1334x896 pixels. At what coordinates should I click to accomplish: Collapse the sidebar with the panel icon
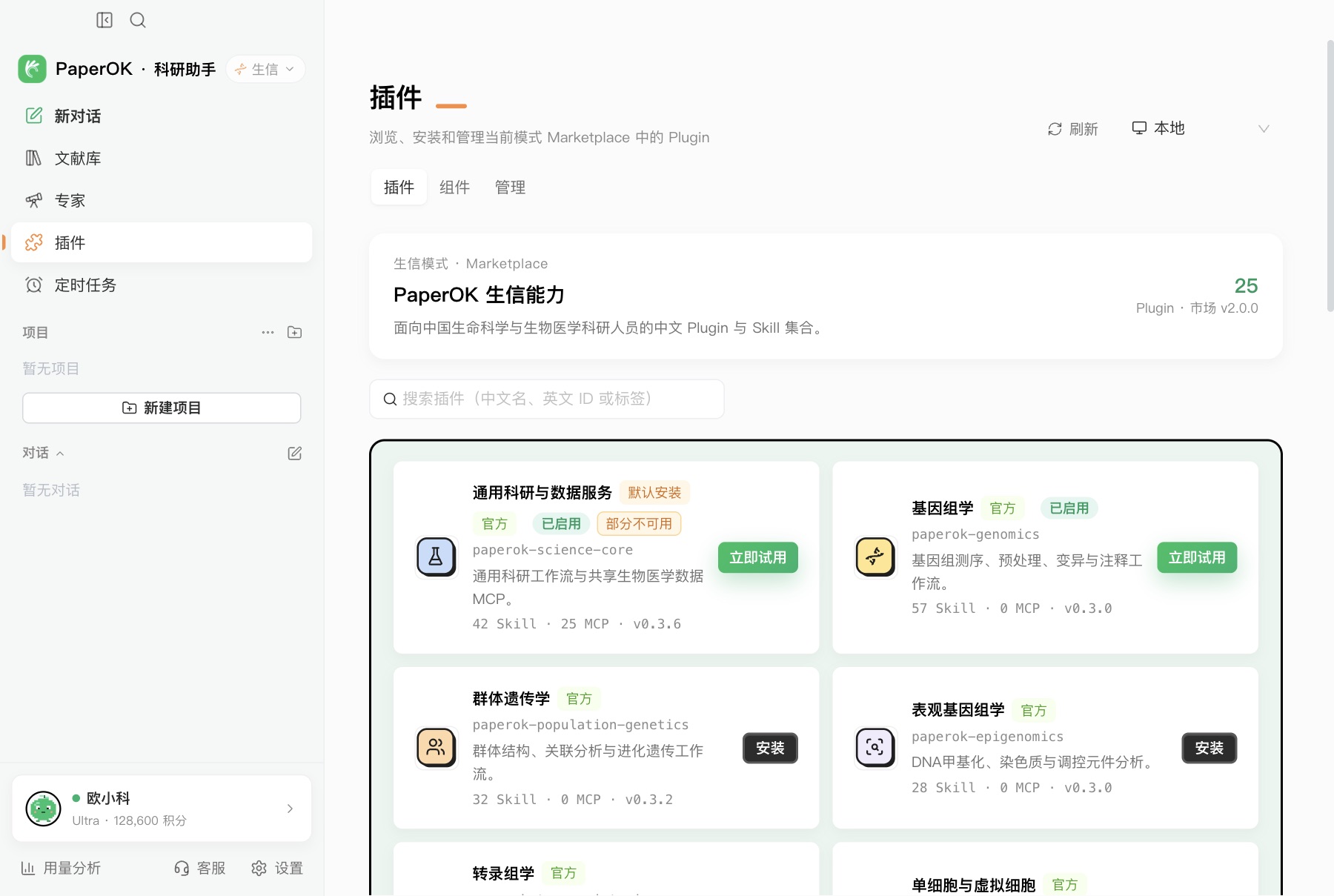[x=104, y=20]
